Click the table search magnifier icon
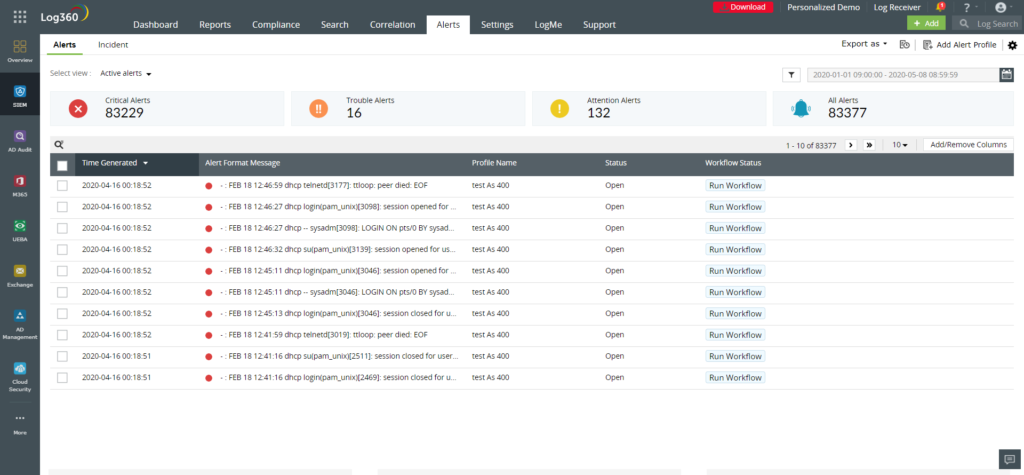The width and height of the screenshot is (1024, 475). pyautogui.click(x=59, y=145)
